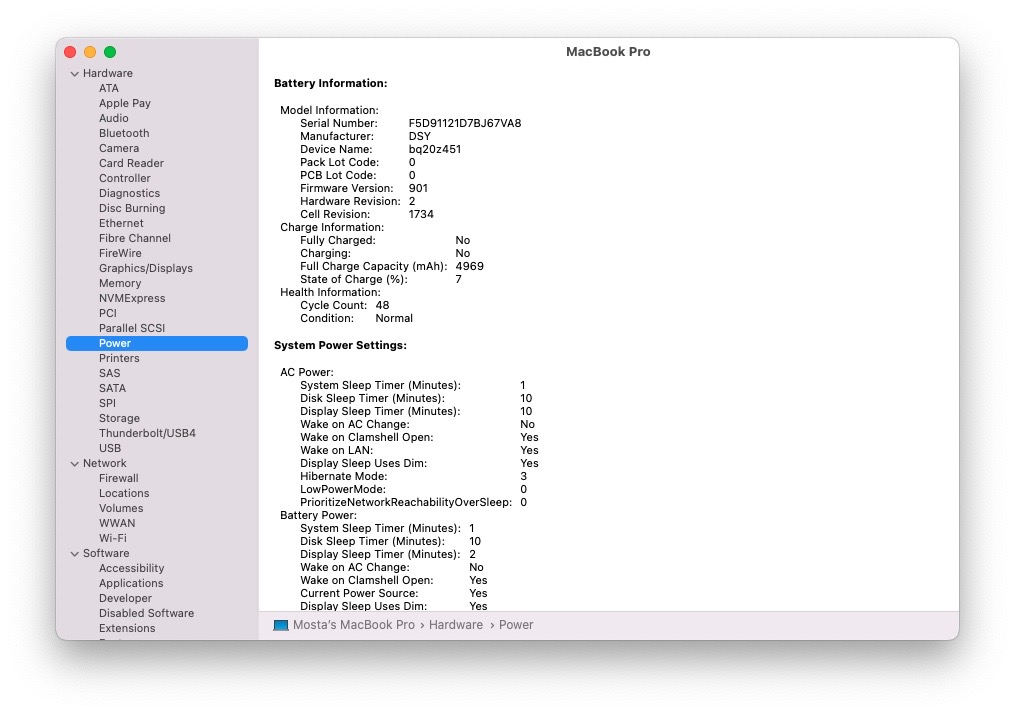This screenshot has width=1015, height=714.
Task: Select Ethernet in the sidebar
Action: pyautogui.click(x=121, y=223)
